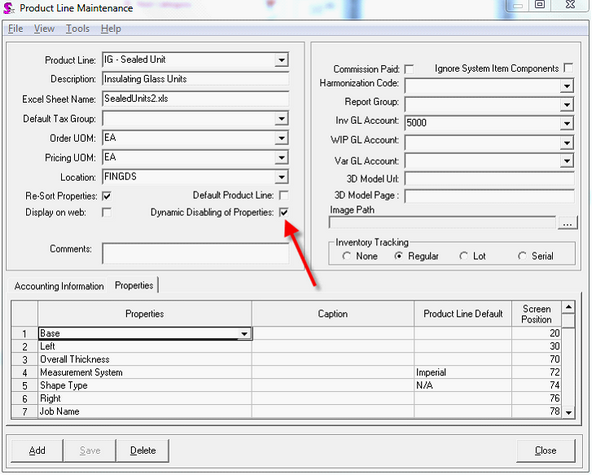Click the app icon in the title bar

(x=8, y=8)
